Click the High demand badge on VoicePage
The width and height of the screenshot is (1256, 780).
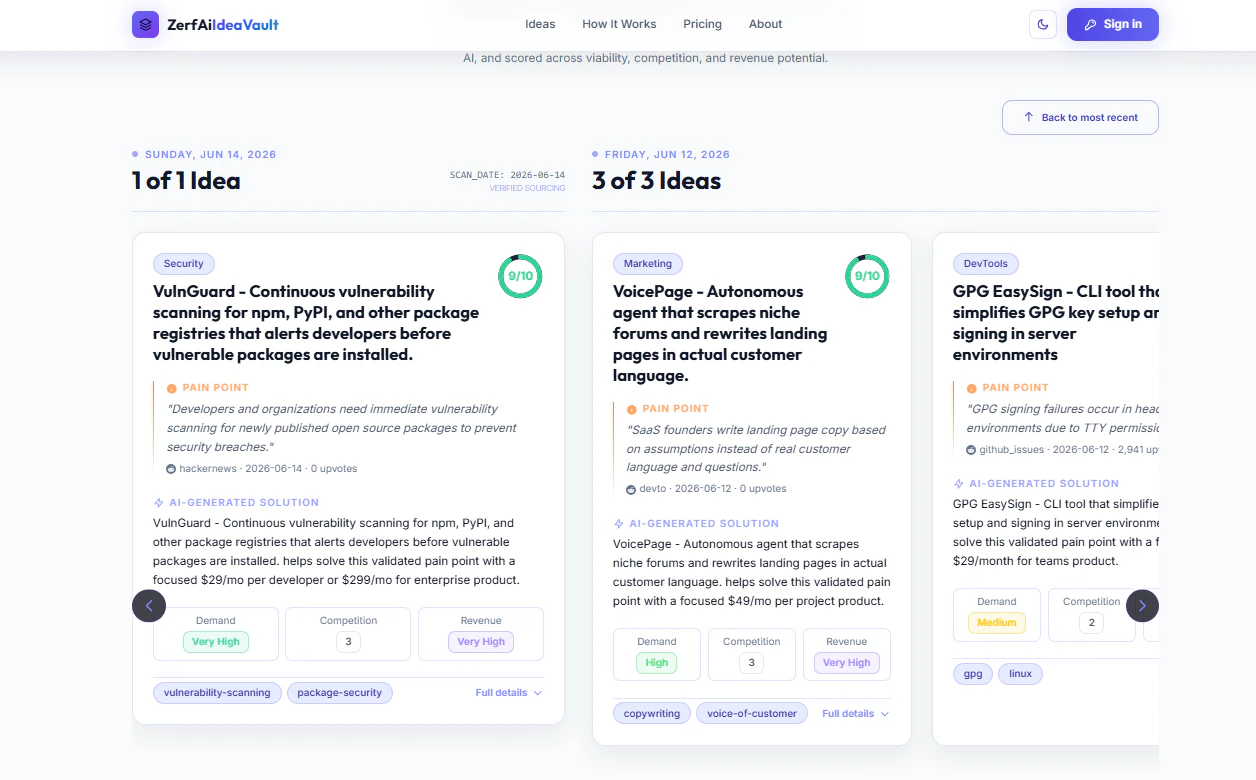(657, 663)
